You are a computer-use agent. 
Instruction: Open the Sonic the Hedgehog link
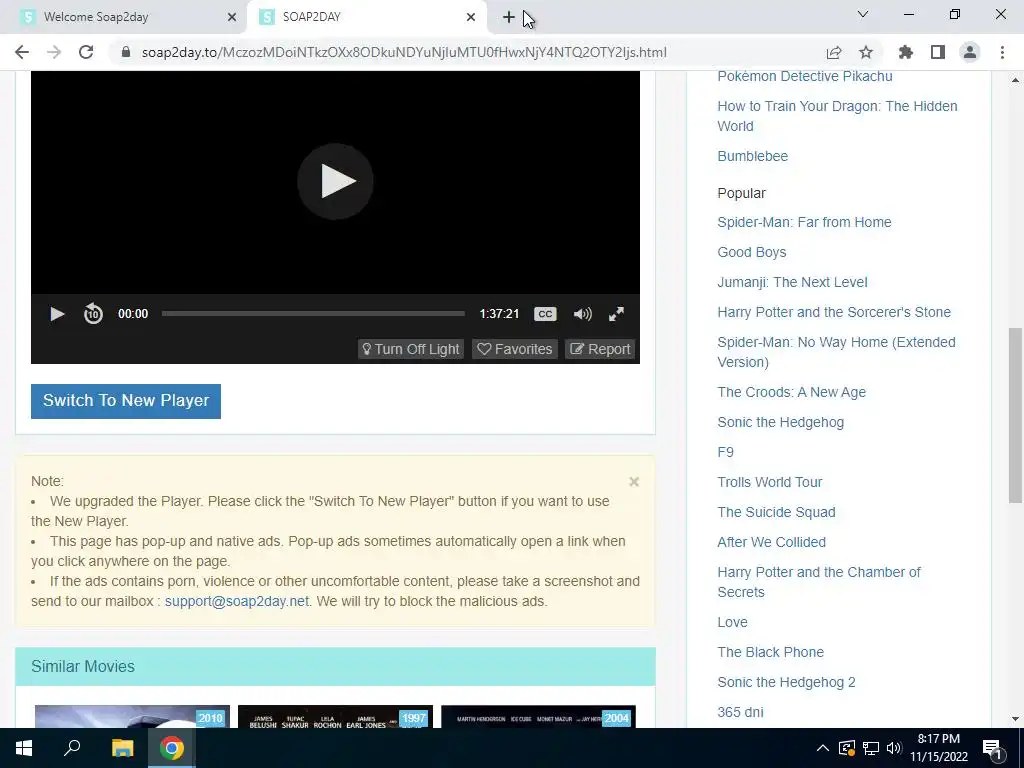tap(780, 422)
